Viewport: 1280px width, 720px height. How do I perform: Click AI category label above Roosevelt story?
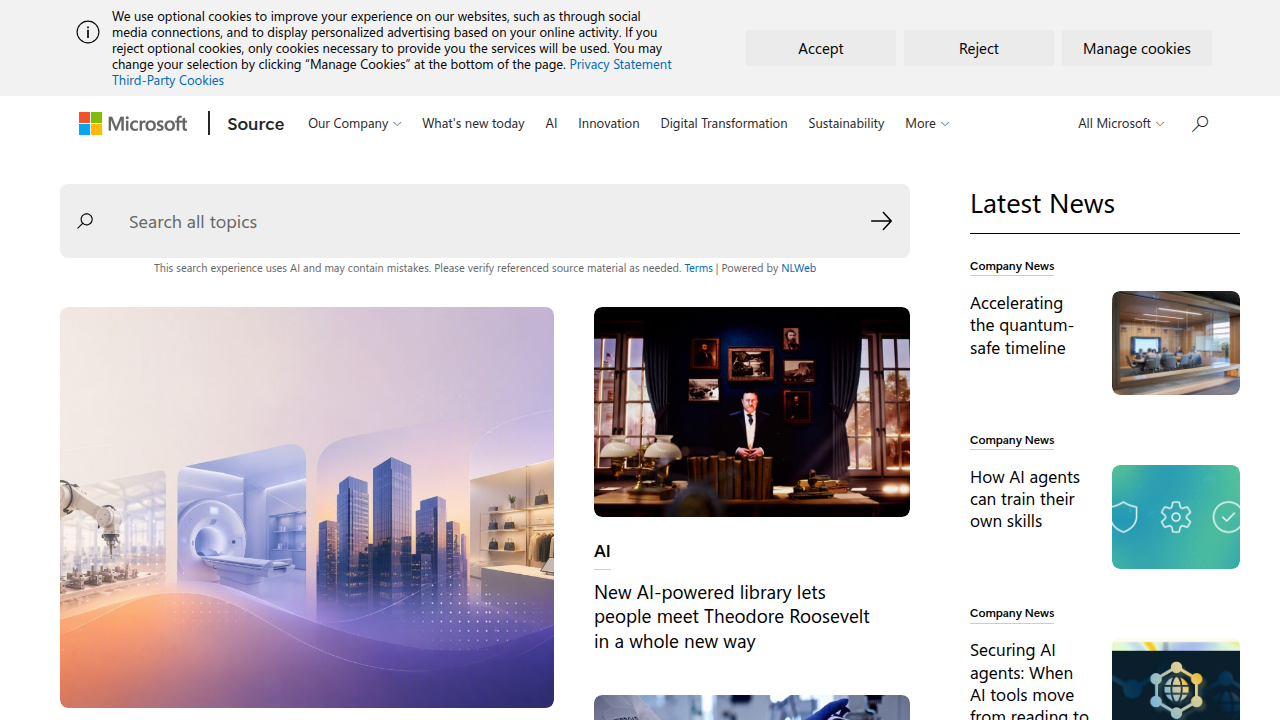[602, 551]
